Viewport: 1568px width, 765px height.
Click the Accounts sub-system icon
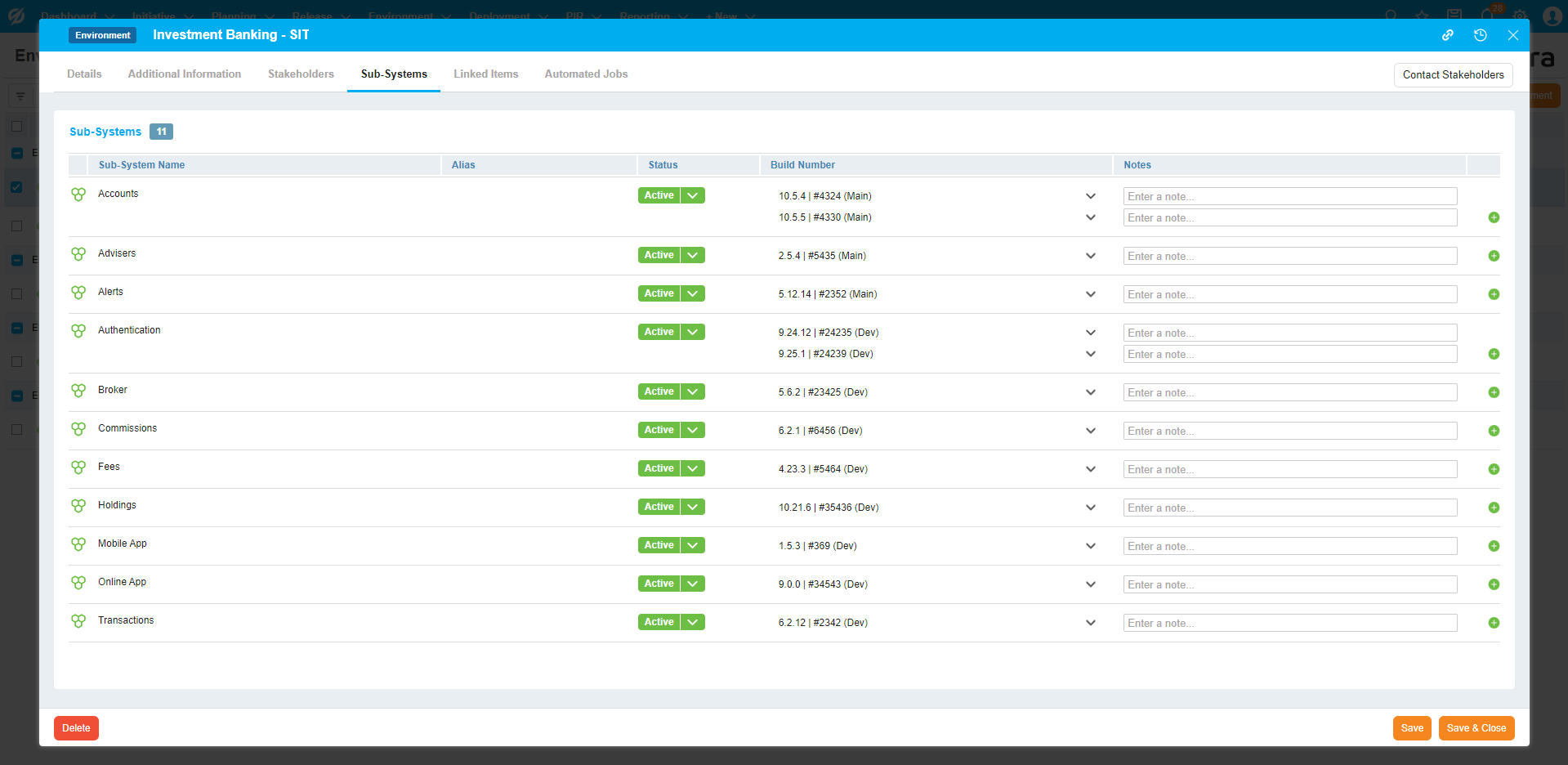[78, 195]
